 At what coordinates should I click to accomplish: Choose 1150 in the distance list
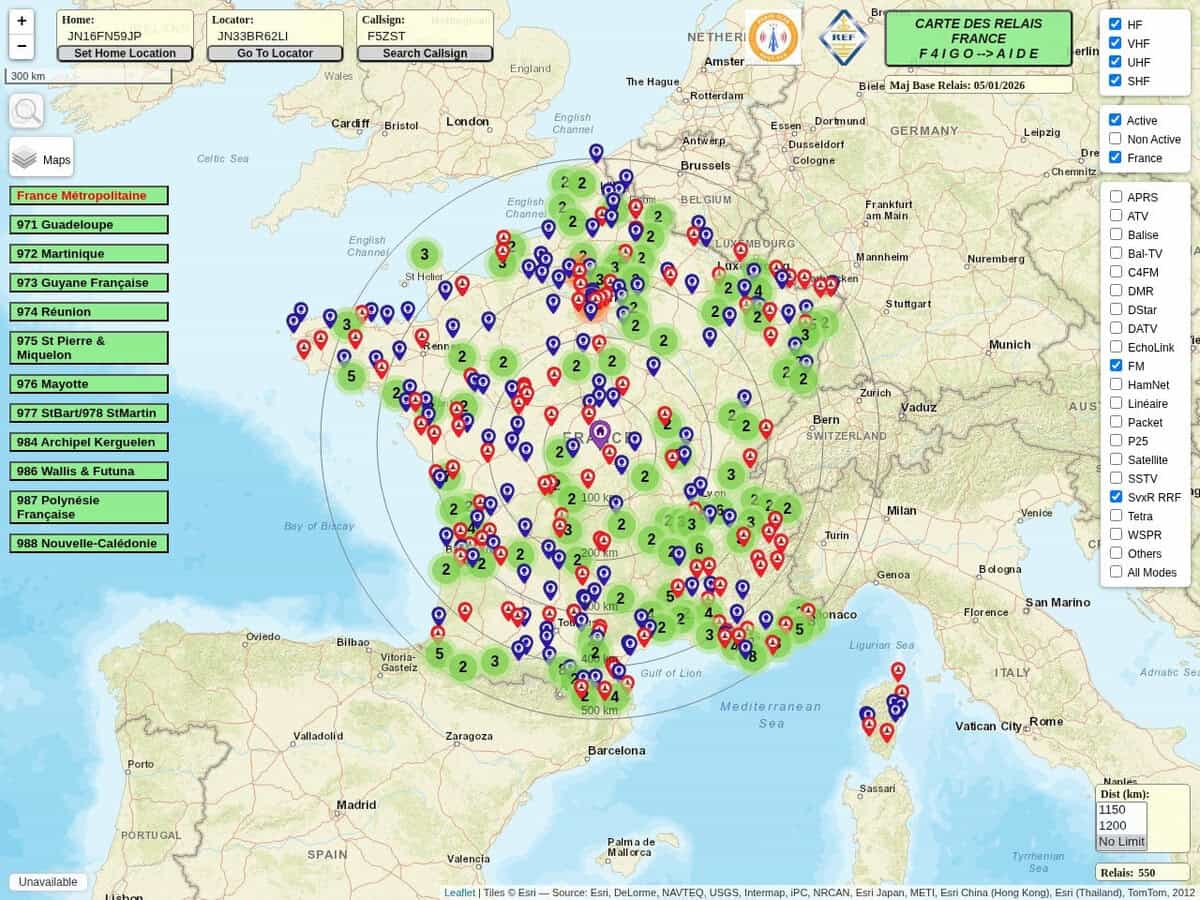(x=1121, y=809)
